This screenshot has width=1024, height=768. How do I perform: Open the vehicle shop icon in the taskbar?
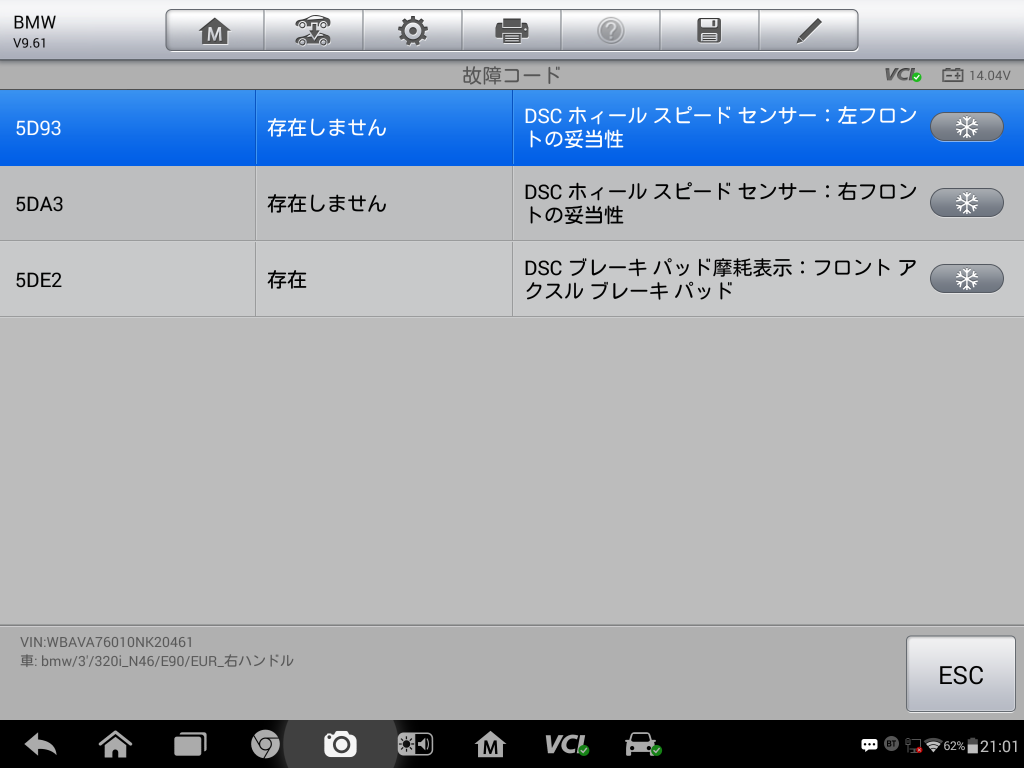pos(643,744)
